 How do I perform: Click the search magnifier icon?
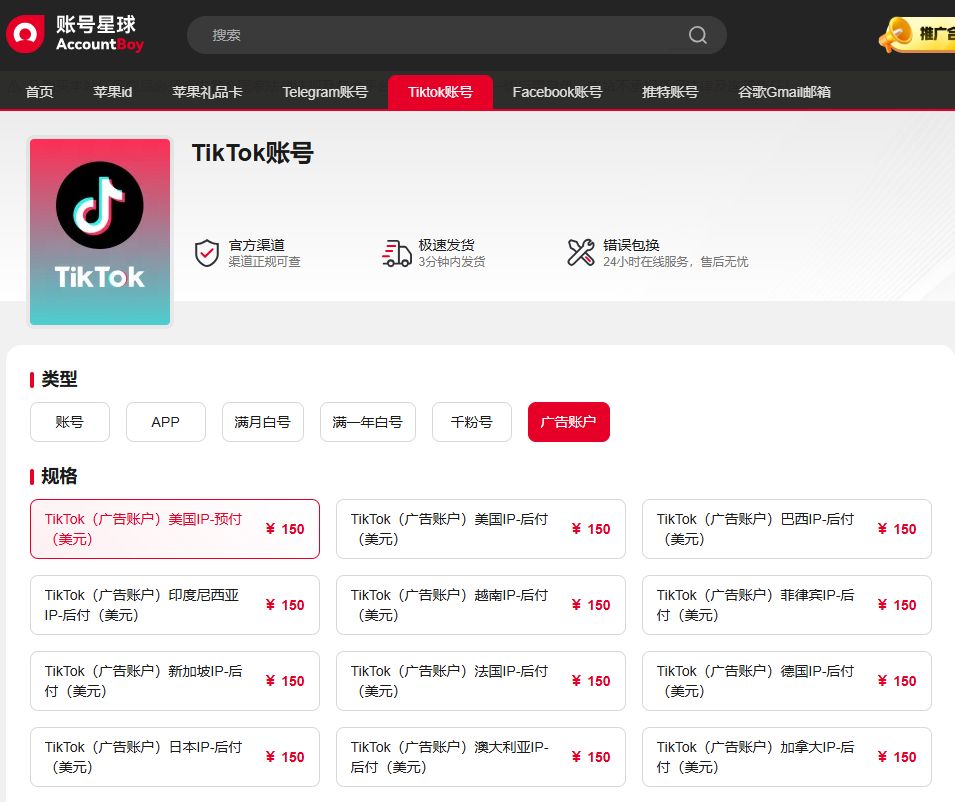[697, 34]
